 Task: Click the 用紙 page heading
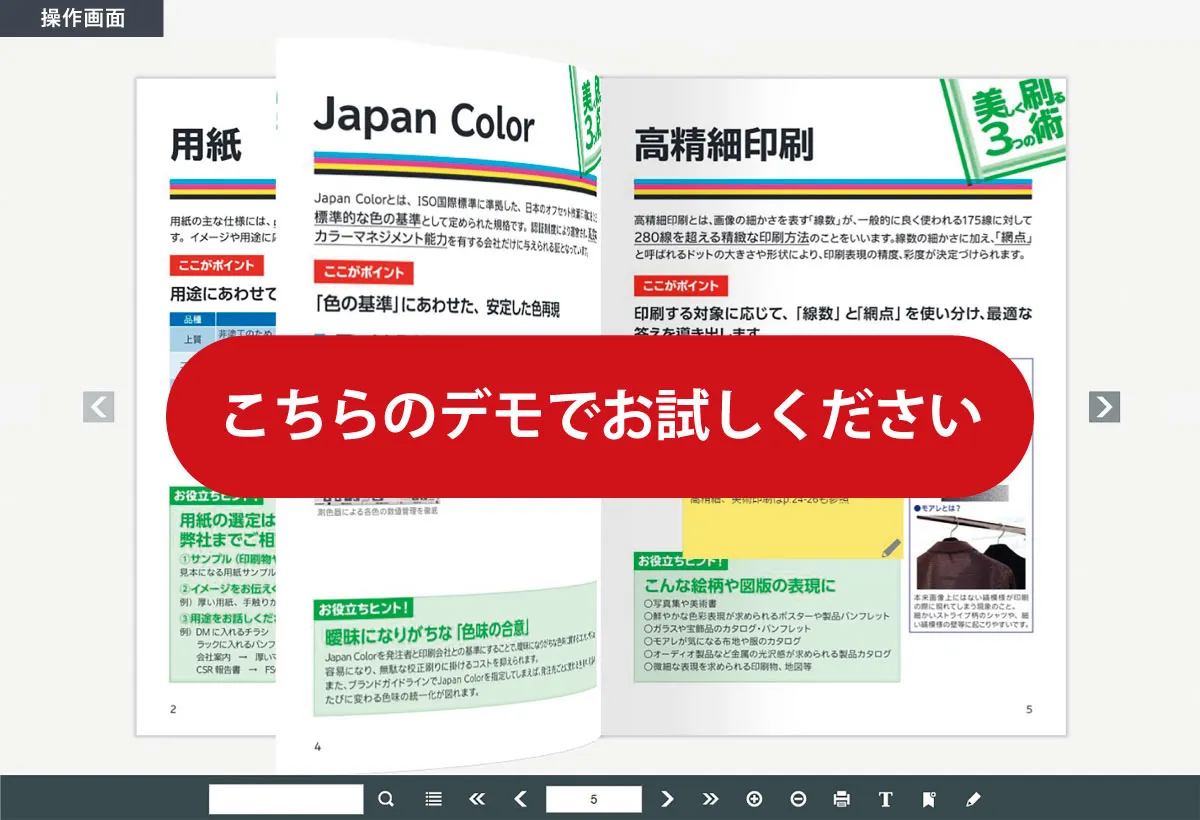click(206, 145)
